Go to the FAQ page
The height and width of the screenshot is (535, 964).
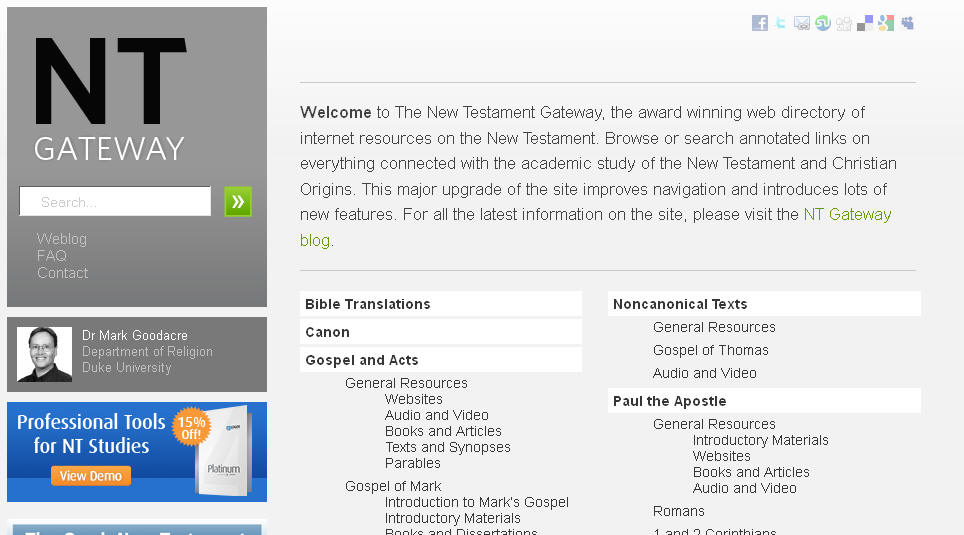click(x=52, y=256)
